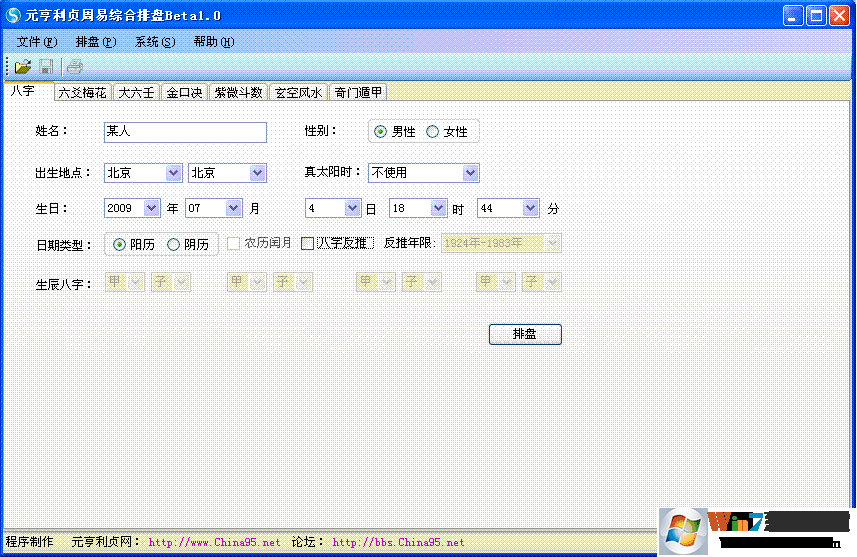The height and width of the screenshot is (557, 857).
Task: Open the 系统(S) menu
Action: (155, 42)
